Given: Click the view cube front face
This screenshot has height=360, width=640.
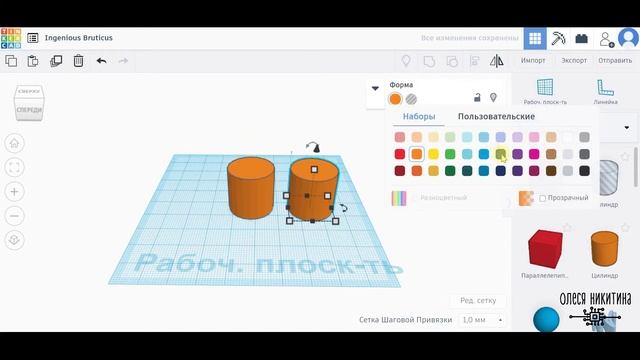Looking at the screenshot, I should (x=29, y=110).
